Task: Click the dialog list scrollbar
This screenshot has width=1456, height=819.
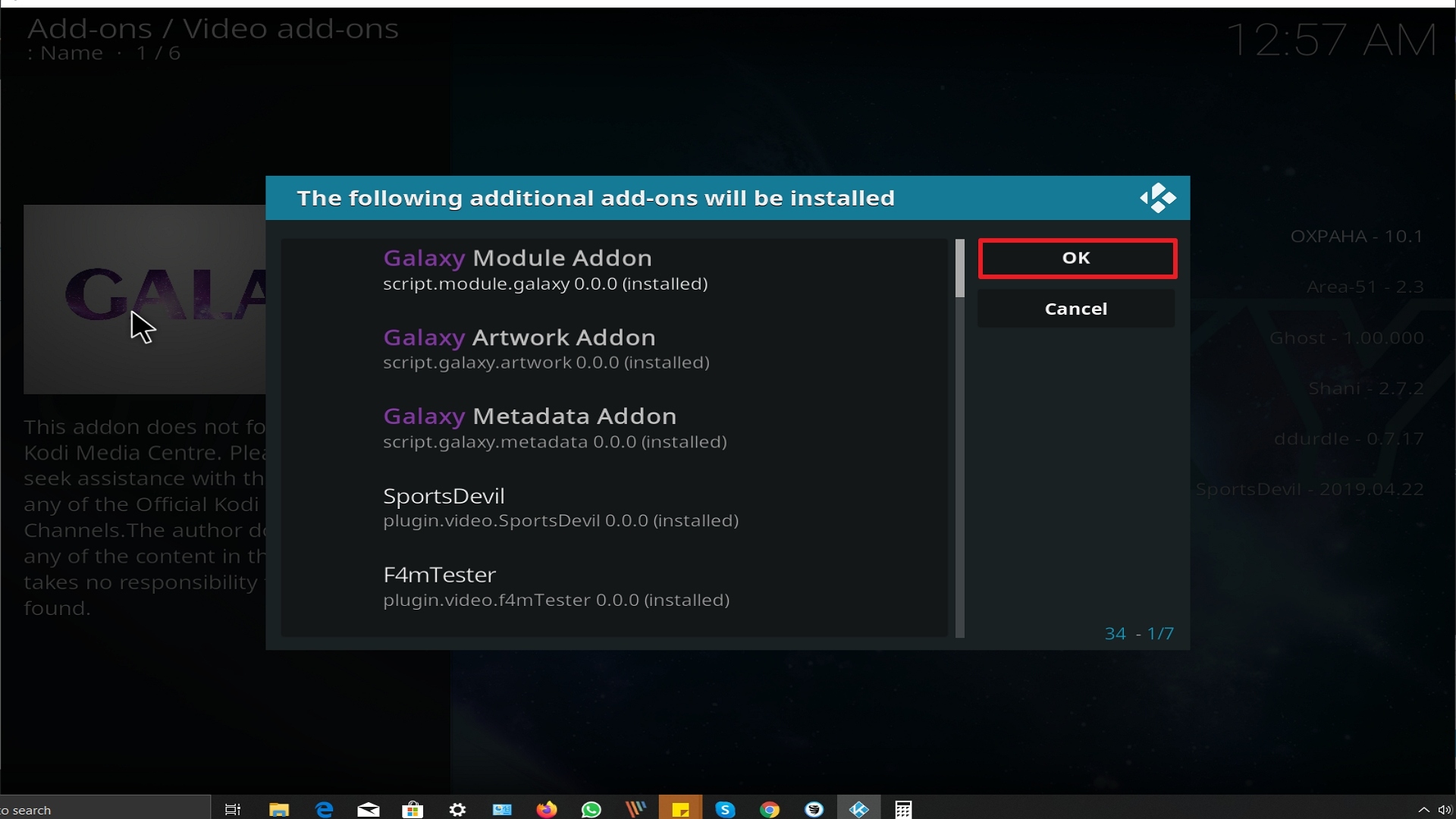Action: [960, 438]
